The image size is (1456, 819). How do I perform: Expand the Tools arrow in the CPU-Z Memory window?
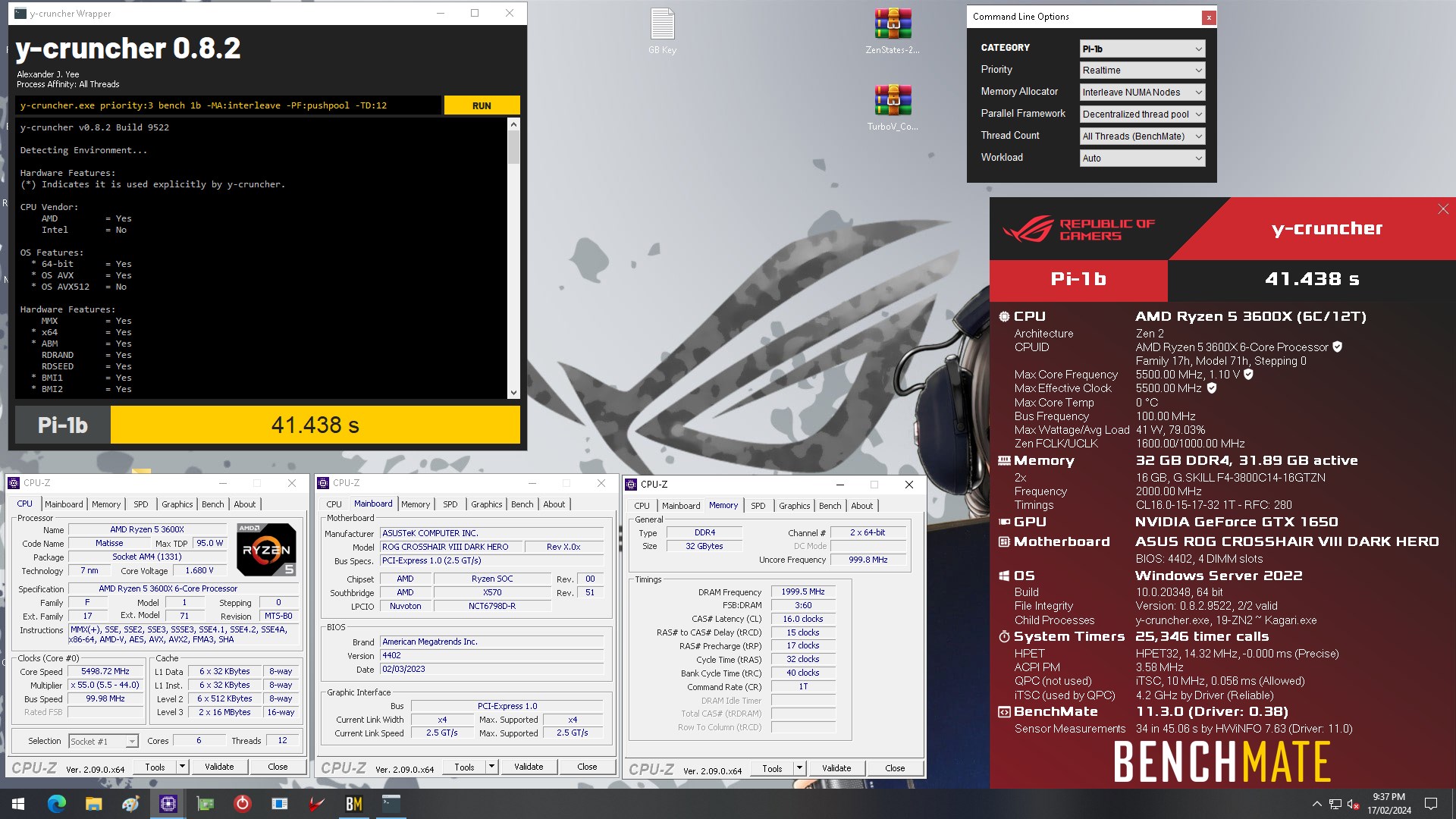tap(799, 768)
